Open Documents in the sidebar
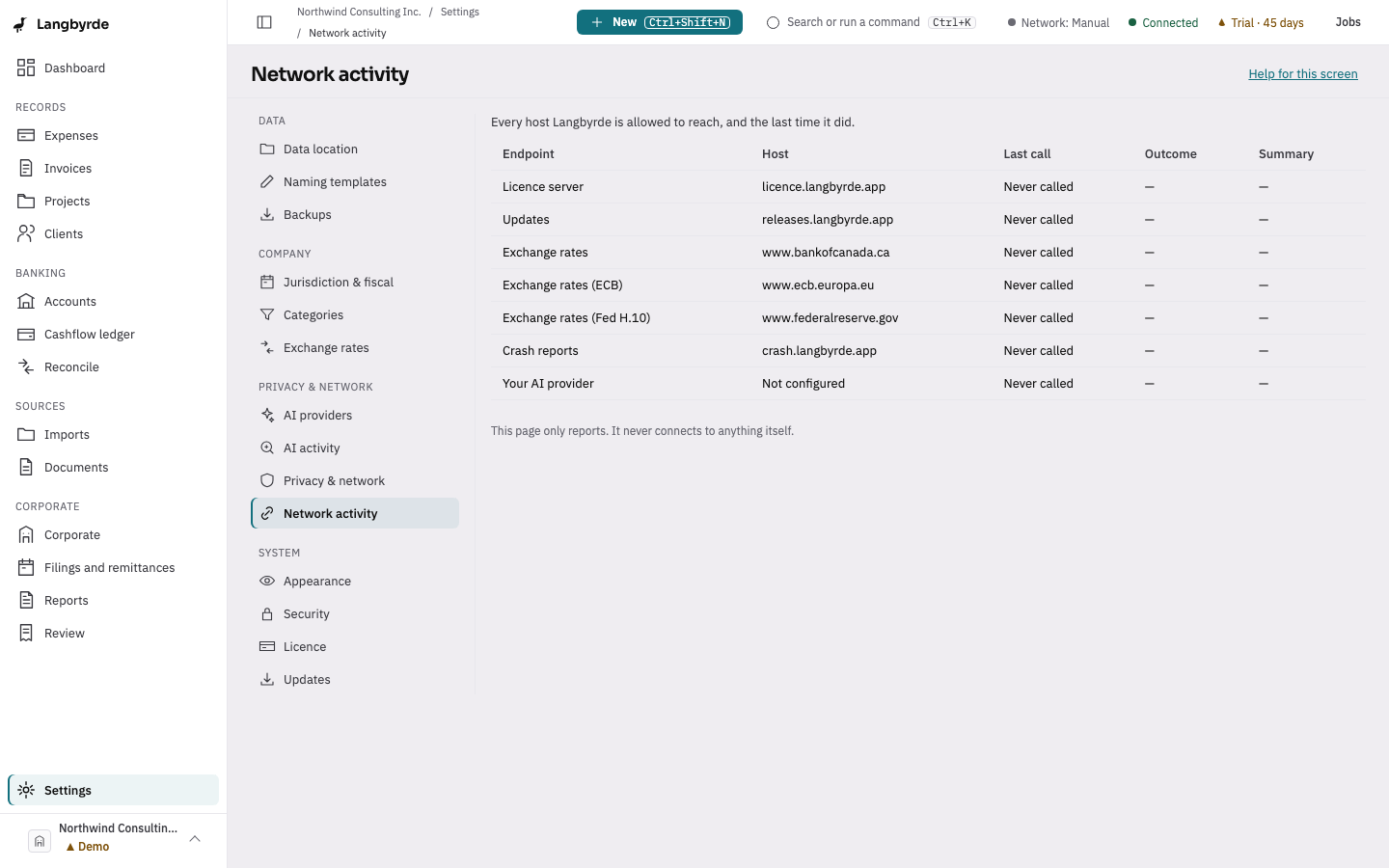Viewport: 1389px width, 868px height. click(114, 467)
